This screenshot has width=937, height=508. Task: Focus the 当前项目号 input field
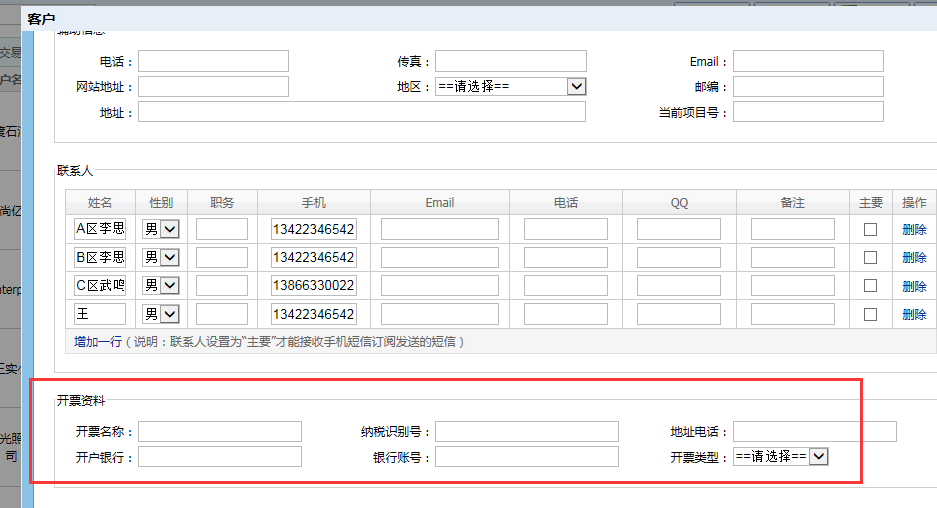[808, 112]
